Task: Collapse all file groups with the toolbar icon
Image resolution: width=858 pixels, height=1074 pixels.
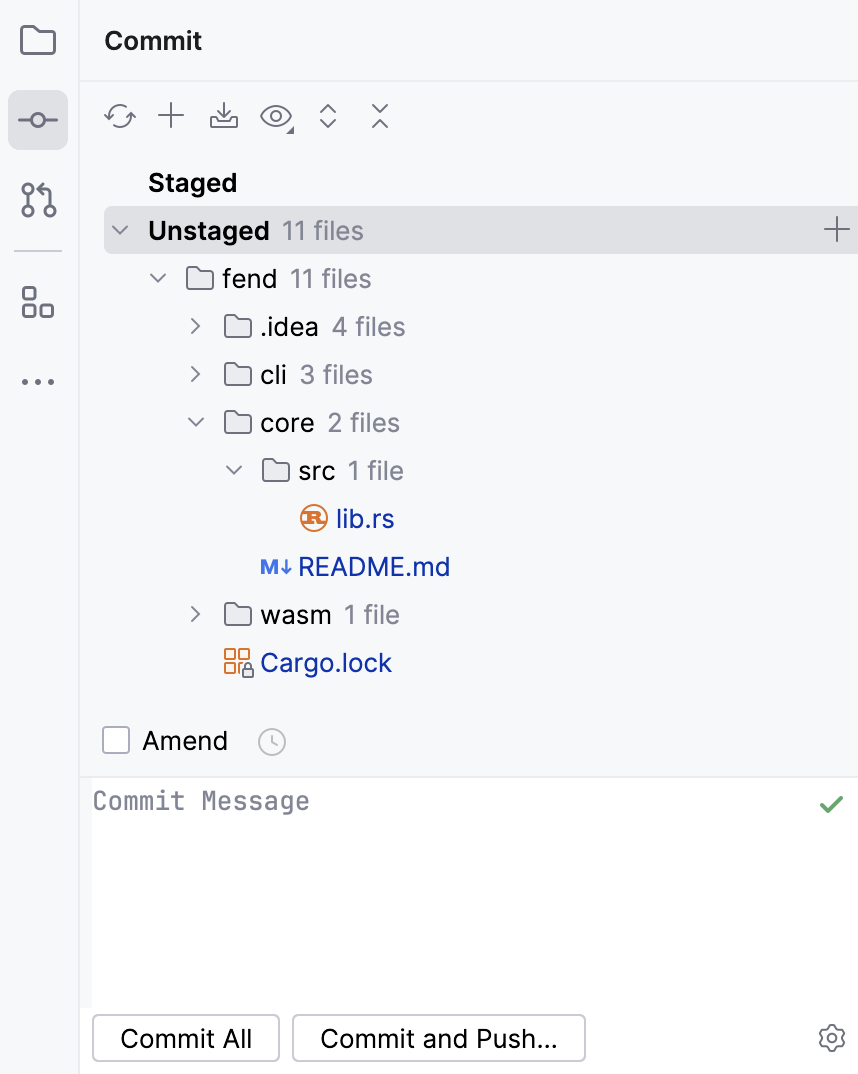Action: 380,117
